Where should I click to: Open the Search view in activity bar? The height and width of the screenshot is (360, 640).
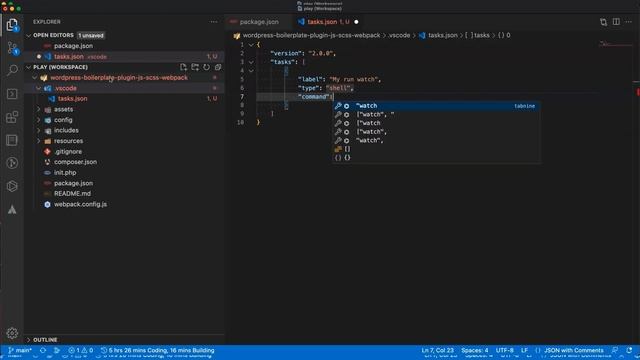tap(12, 70)
